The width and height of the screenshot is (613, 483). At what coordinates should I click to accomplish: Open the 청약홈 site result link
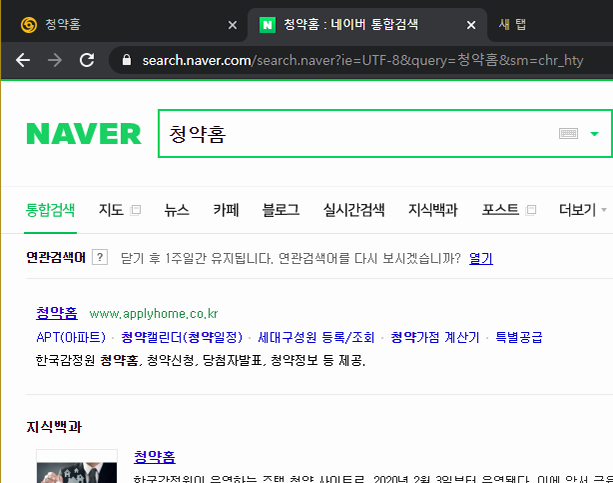(57, 313)
